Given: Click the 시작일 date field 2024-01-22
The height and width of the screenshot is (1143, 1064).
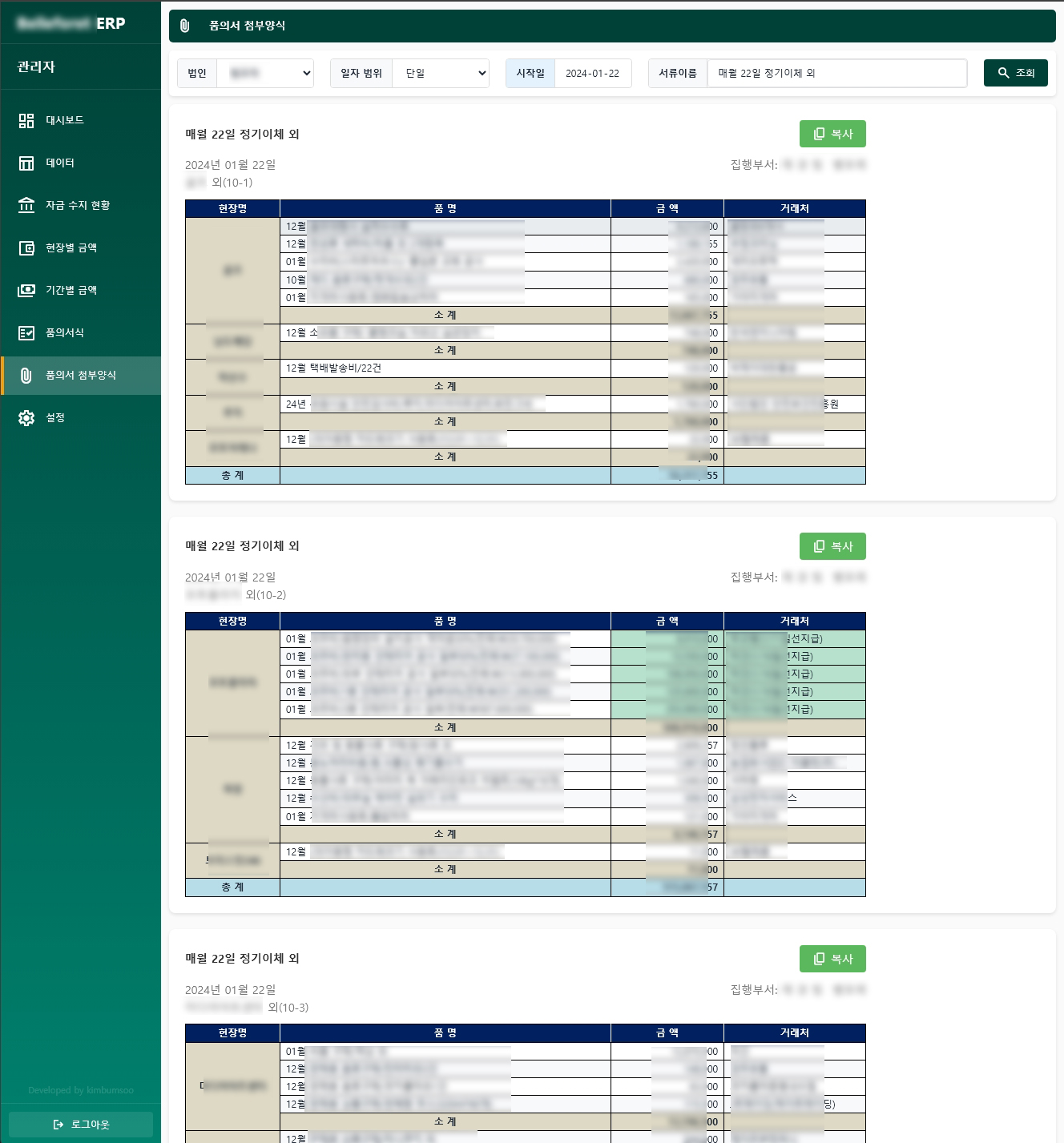Looking at the screenshot, I should click(593, 73).
